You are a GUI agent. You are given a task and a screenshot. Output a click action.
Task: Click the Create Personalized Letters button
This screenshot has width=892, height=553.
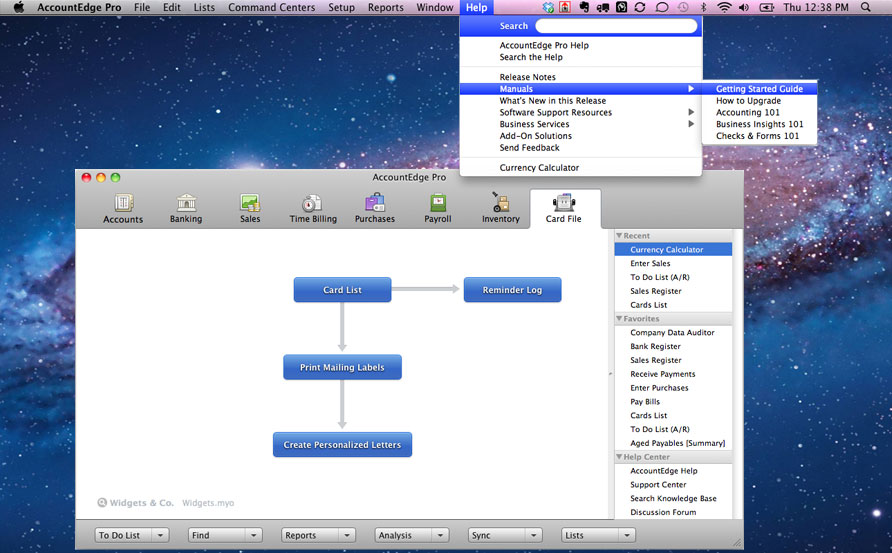pyautogui.click(x=342, y=445)
